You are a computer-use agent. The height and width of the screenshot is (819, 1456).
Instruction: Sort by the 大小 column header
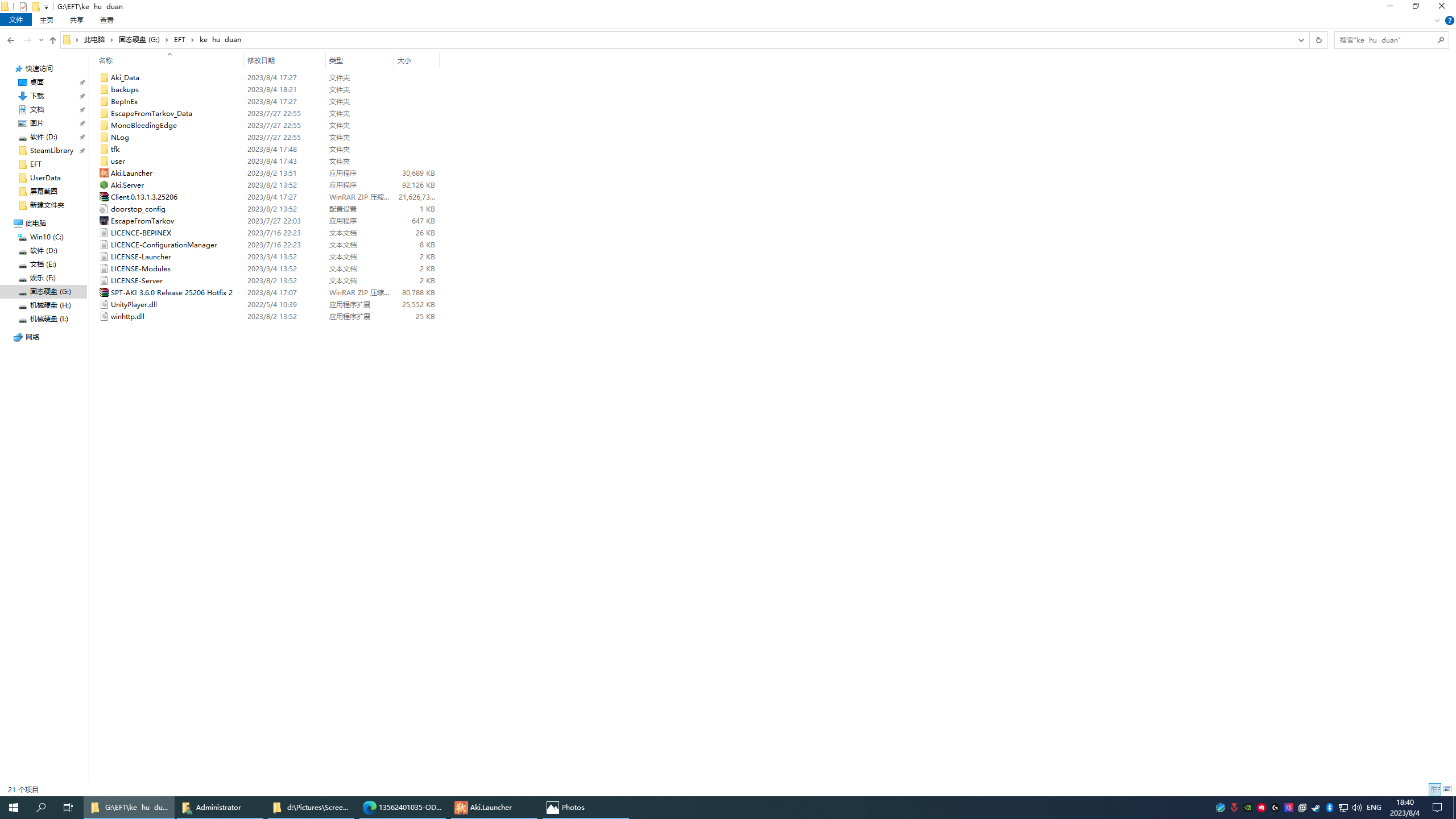[404, 60]
